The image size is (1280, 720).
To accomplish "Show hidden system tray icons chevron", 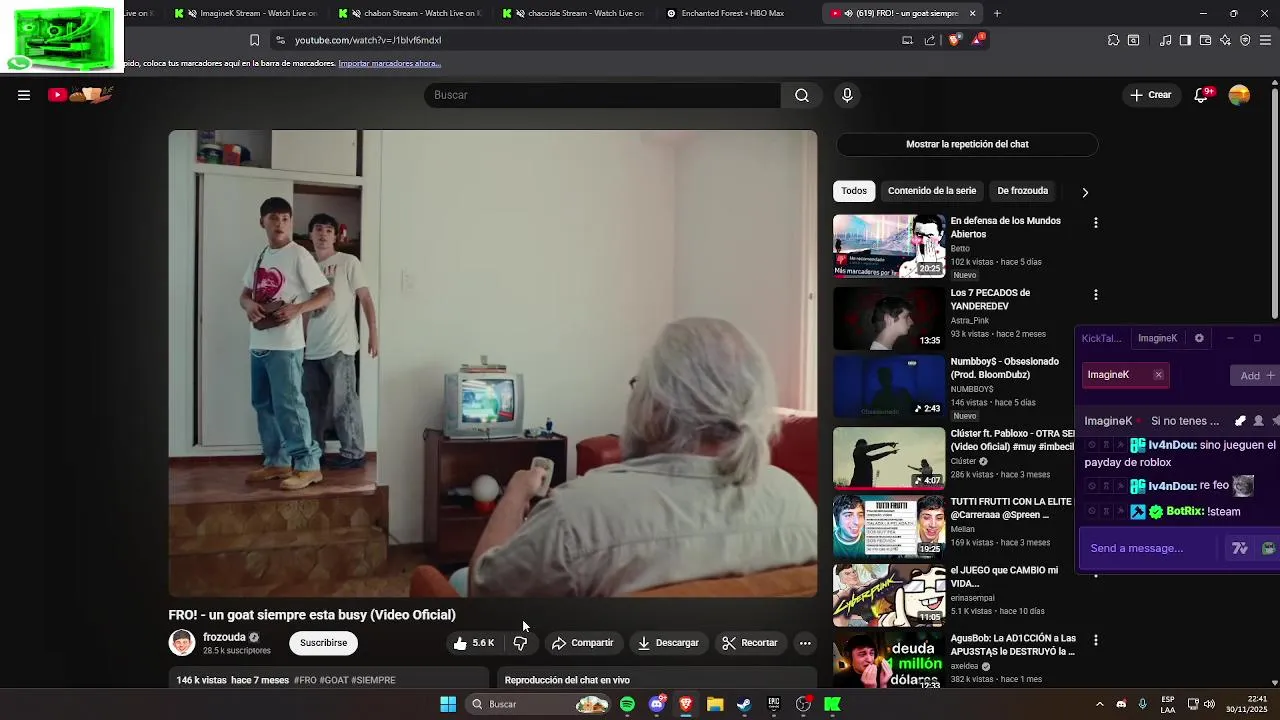I will point(1099,704).
